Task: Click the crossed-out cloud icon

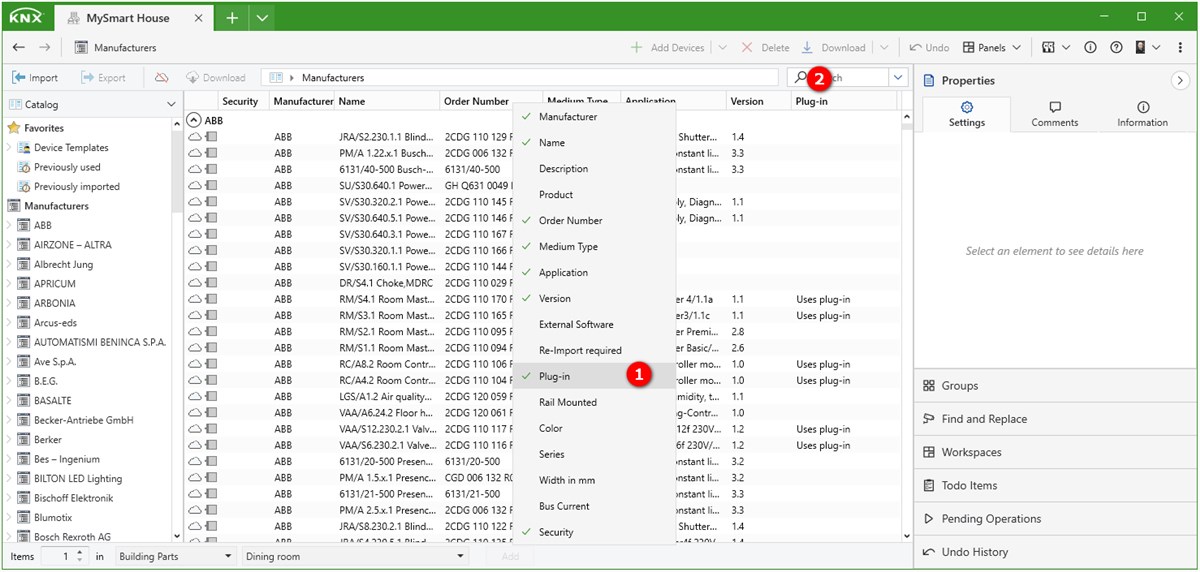Action: click(x=162, y=77)
